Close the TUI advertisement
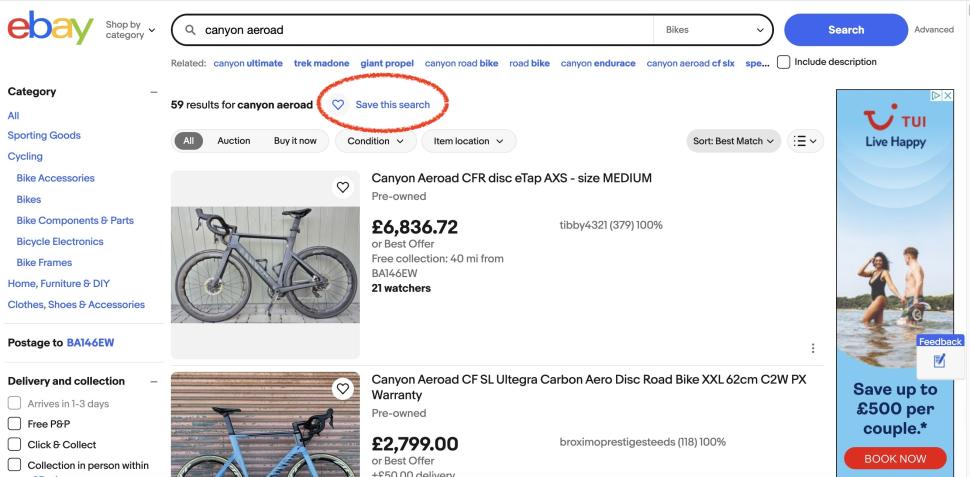This screenshot has height=477, width=970. pyautogui.click(x=948, y=95)
